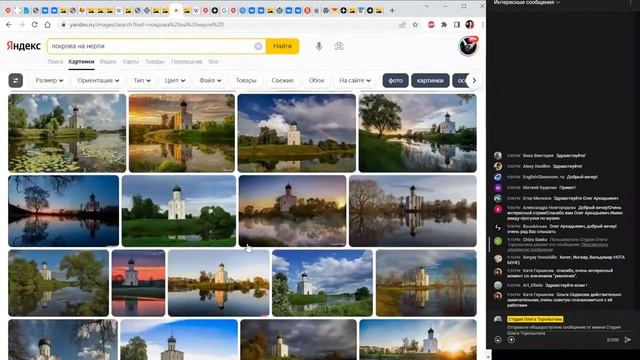
Task: Open the Переводчик tab
Action: 186,62
